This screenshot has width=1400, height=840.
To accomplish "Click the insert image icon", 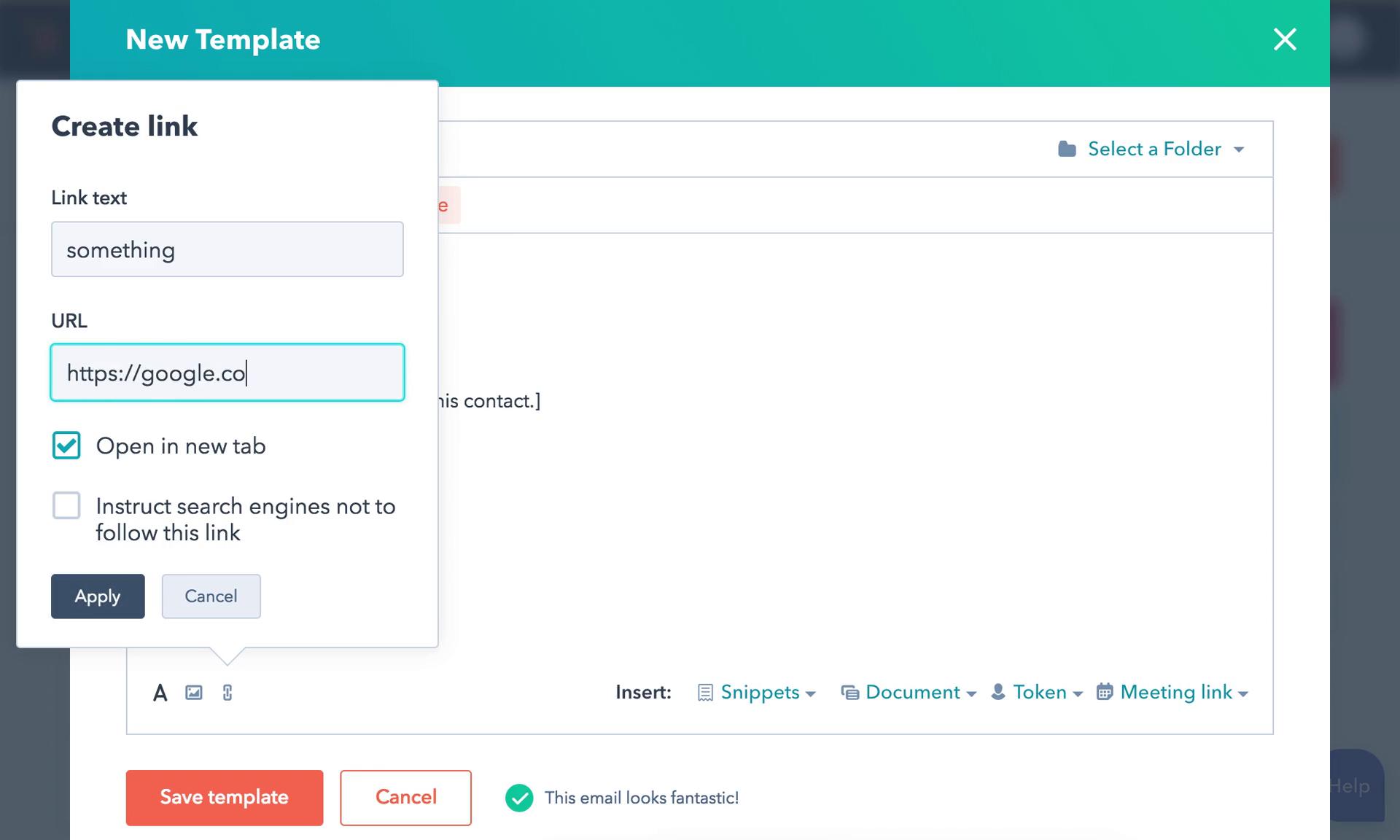I will 194,693.
